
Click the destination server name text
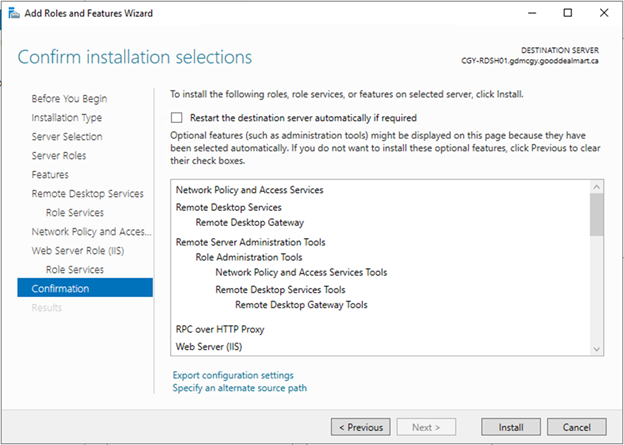tap(530, 61)
